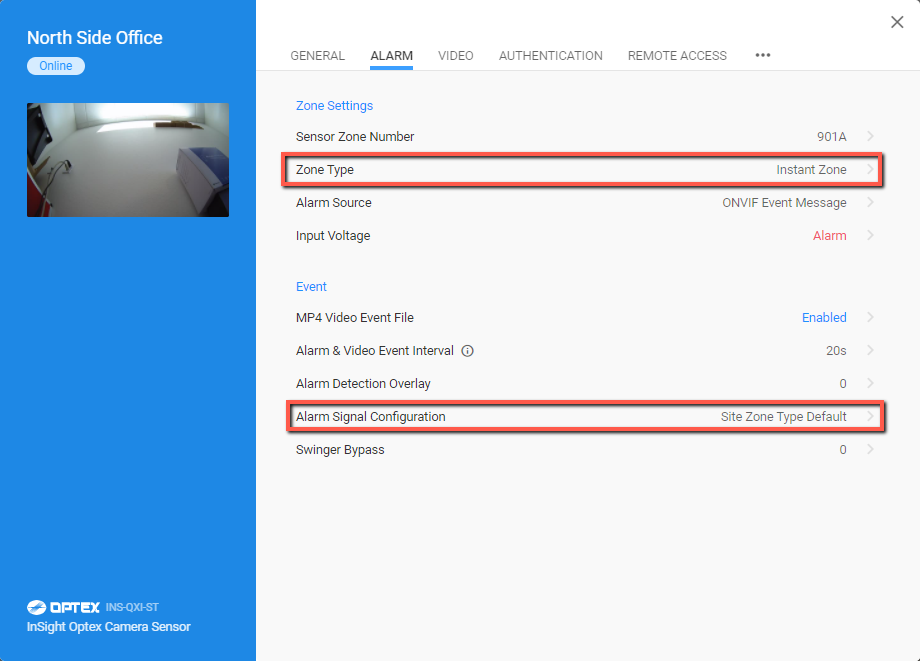
Task: Expand Alarm Detection Overlay chevron
Action: [870, 383]
